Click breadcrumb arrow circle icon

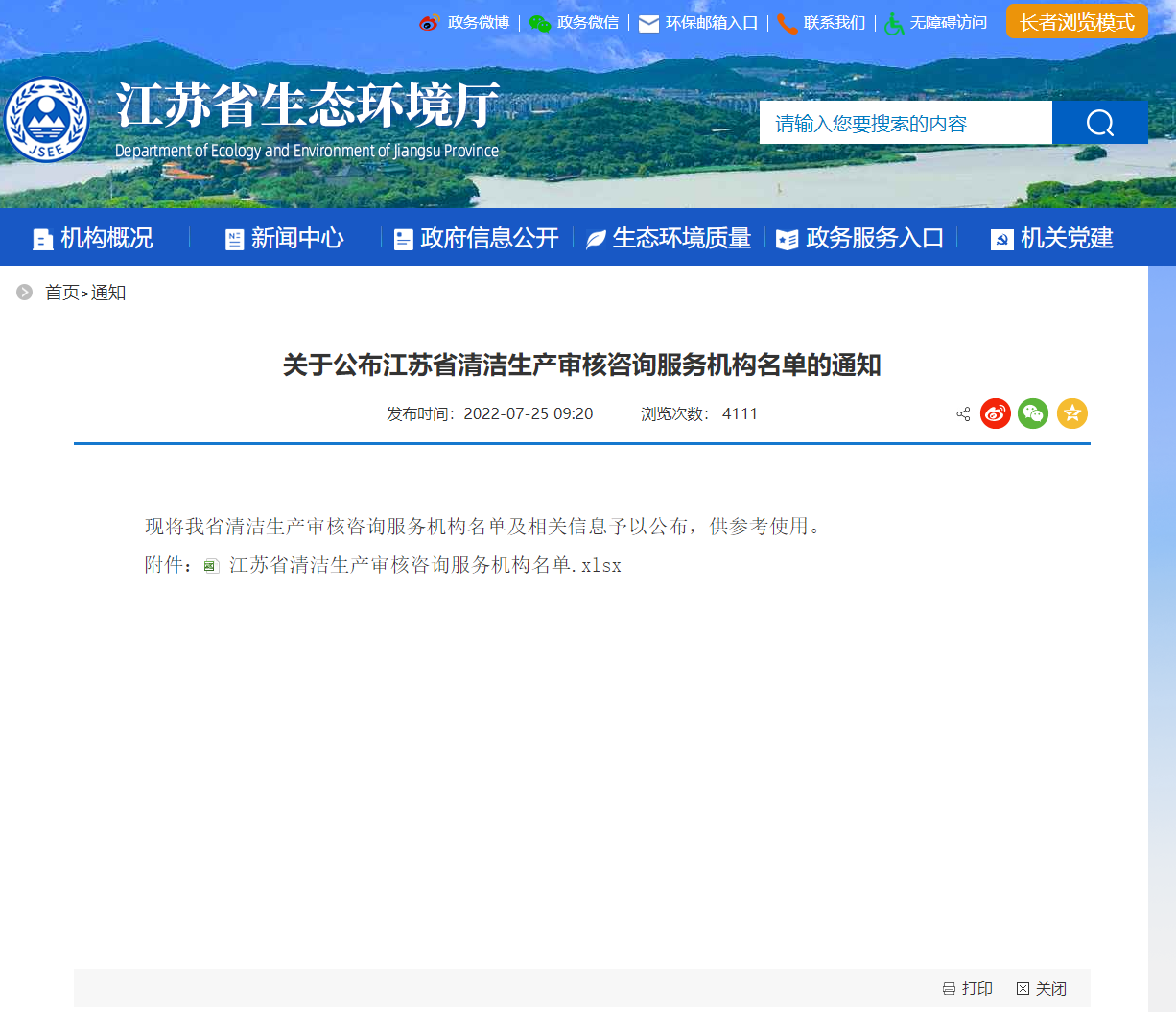25,292
